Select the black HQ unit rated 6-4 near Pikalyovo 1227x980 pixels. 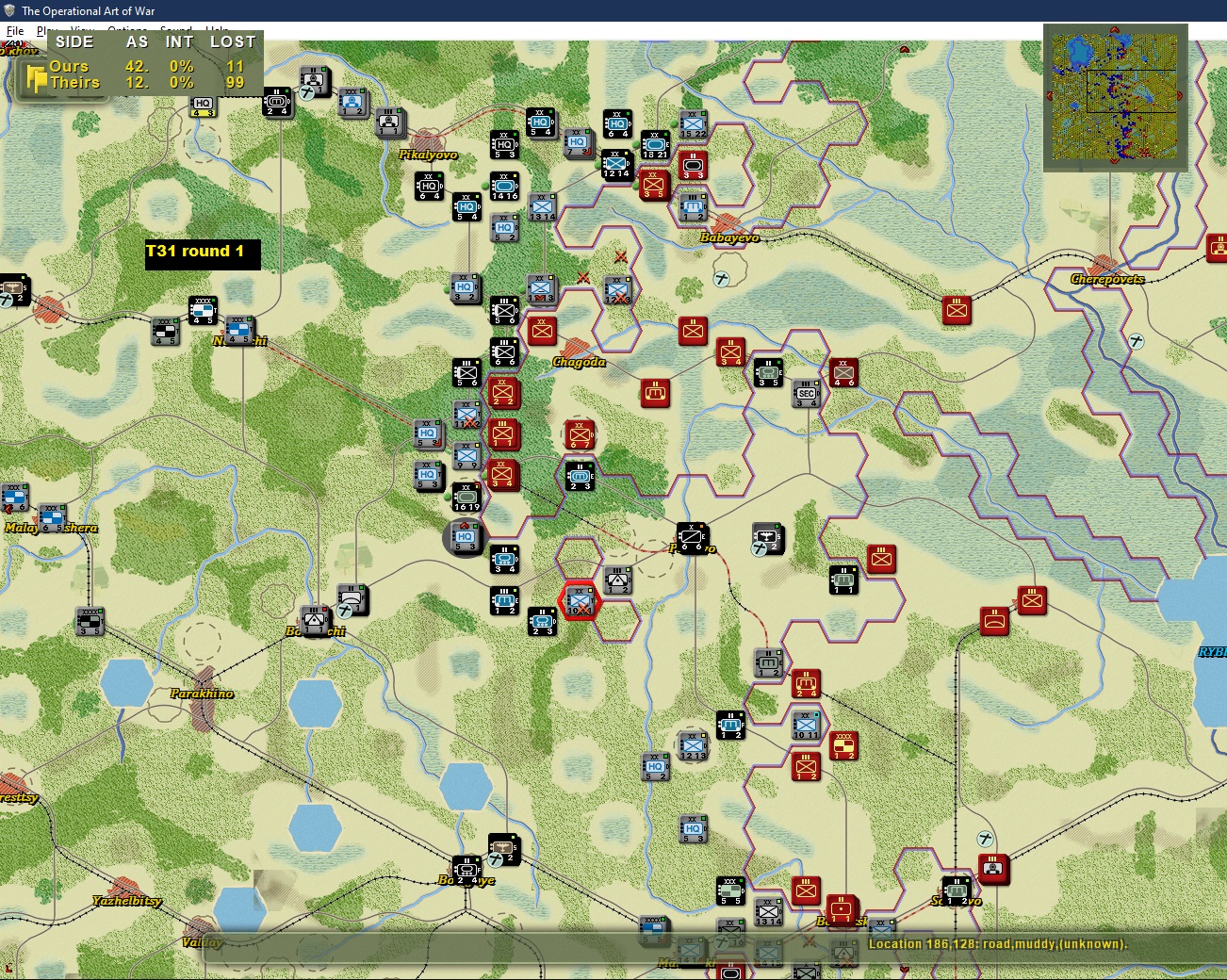[x=429, y=186]
